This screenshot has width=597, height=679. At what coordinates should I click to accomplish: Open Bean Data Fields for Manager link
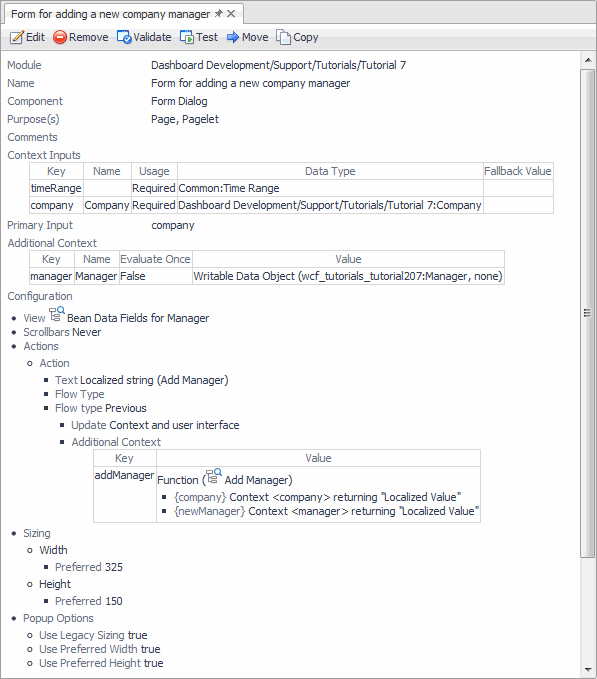[x=138, y=318]
